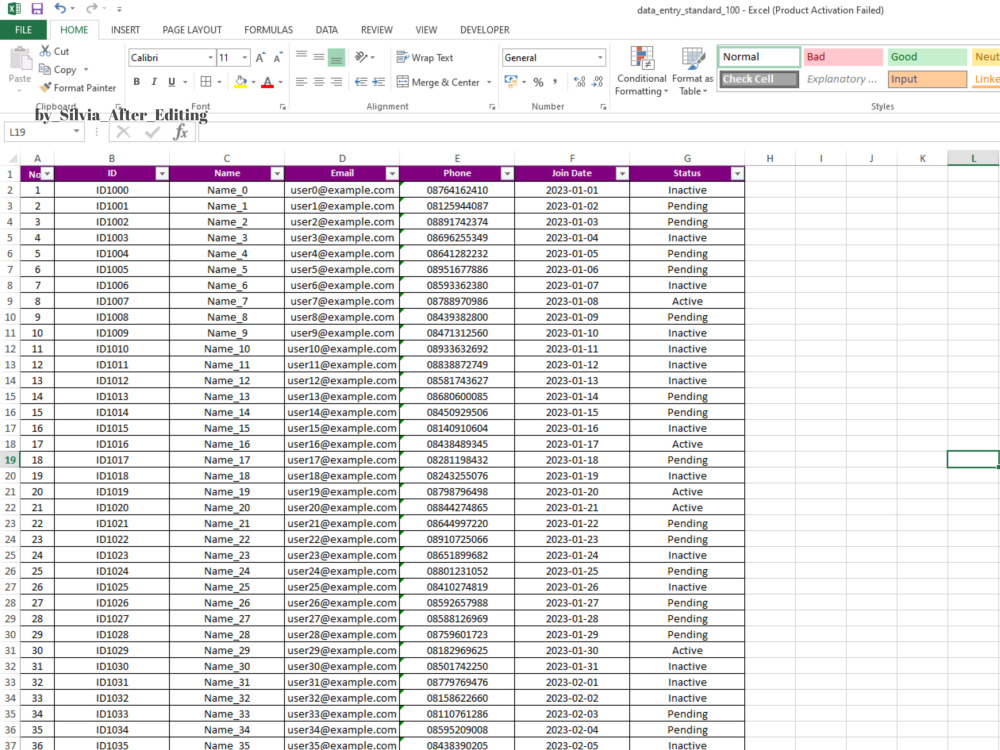This screenshot has height=750, width=1000.
Task: Click Cut scissors icon
Action: point(45,51)
